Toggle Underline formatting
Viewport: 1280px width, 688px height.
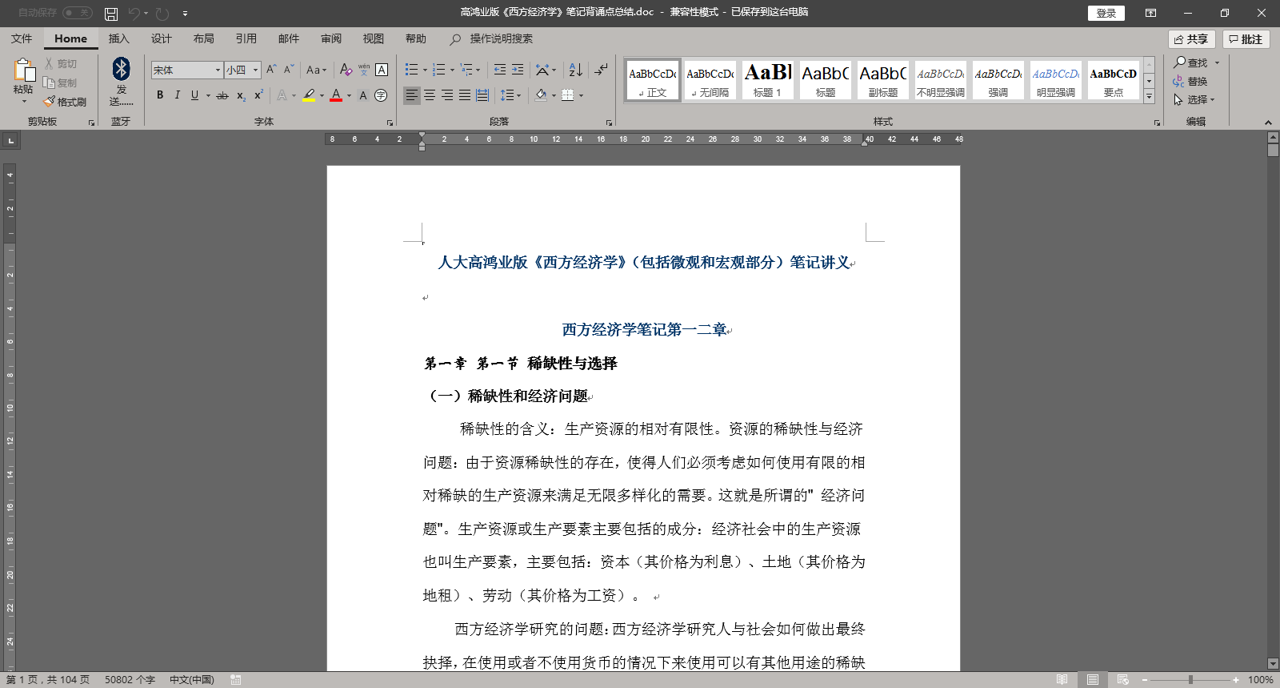click(194, 96)
